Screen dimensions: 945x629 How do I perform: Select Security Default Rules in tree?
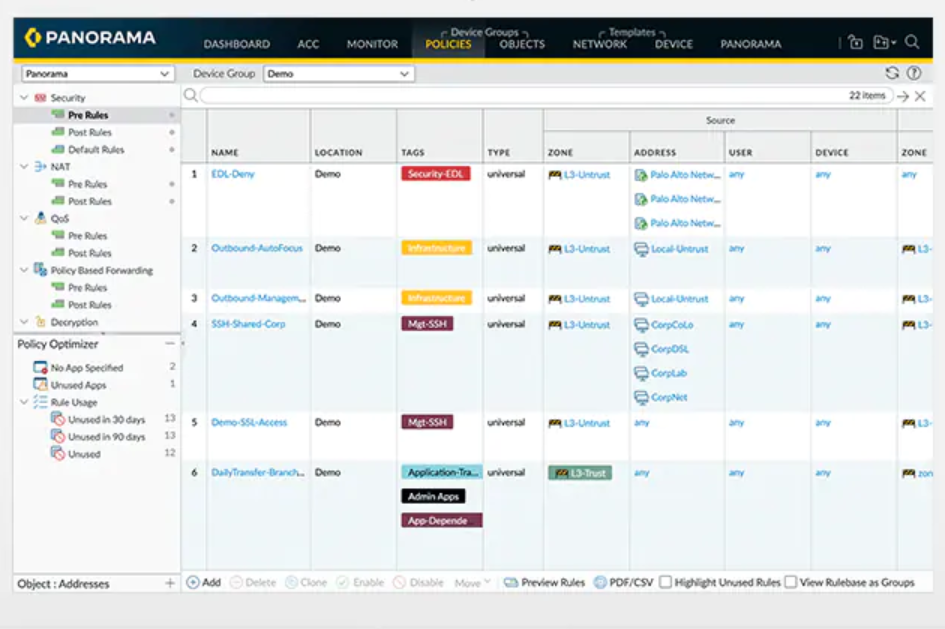tap(96, 149)
